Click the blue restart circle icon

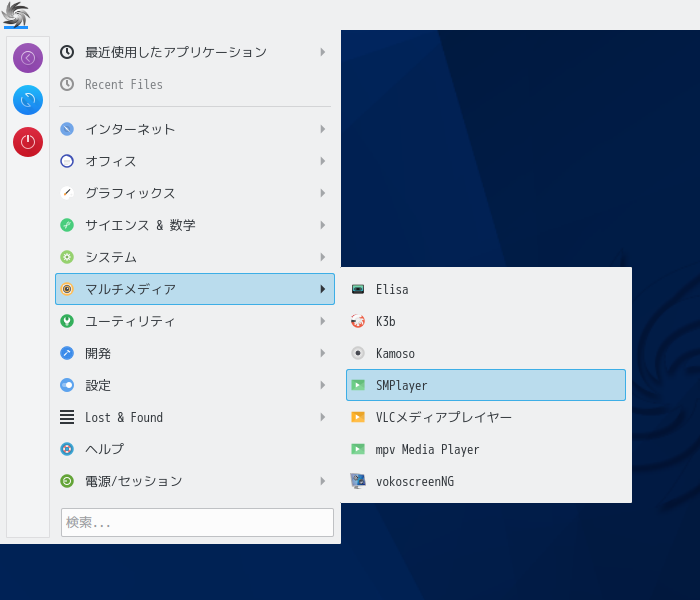28,100
